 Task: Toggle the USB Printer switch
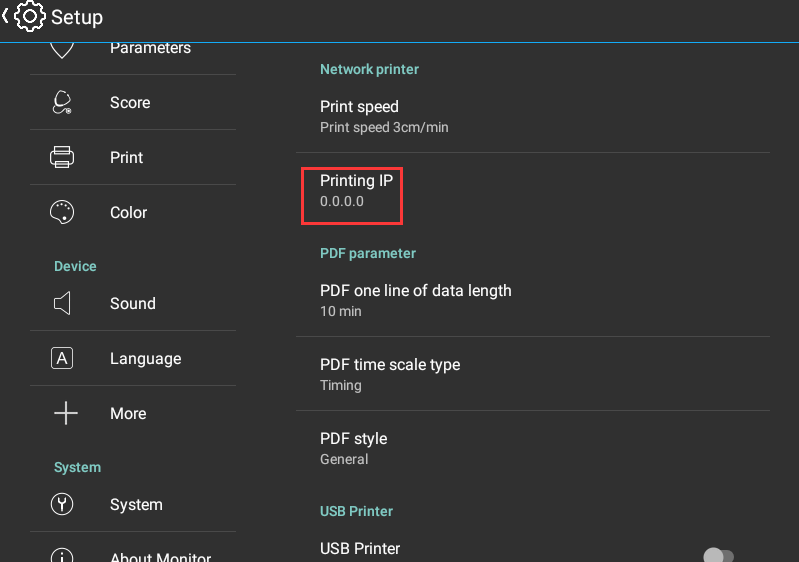tap(718, 555)
